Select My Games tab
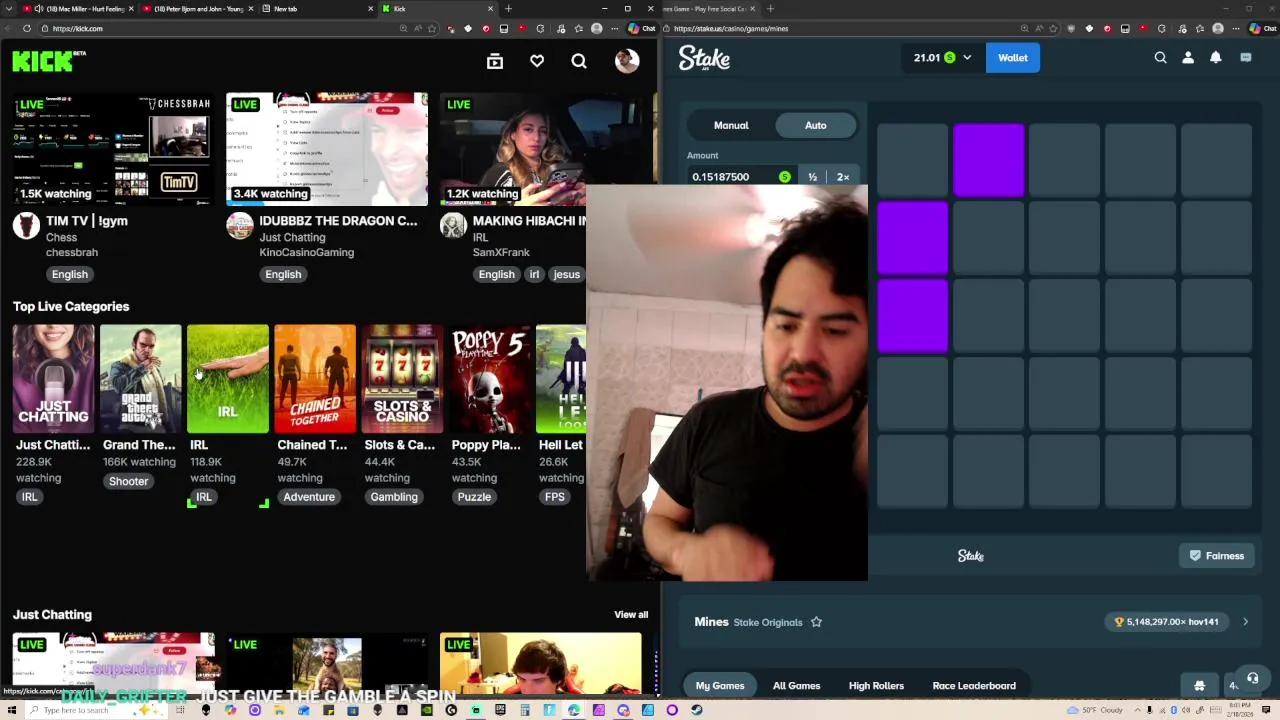 point(720,686)
